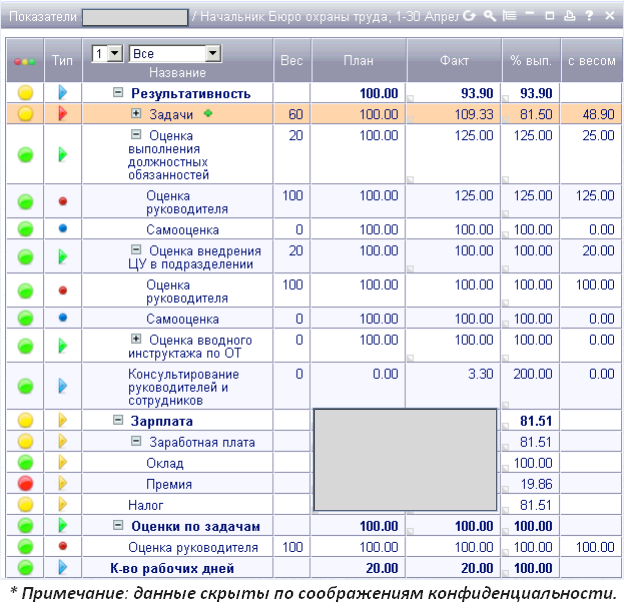Click the green arrow for Оценка выполнения должностных обязанностей

62,154
